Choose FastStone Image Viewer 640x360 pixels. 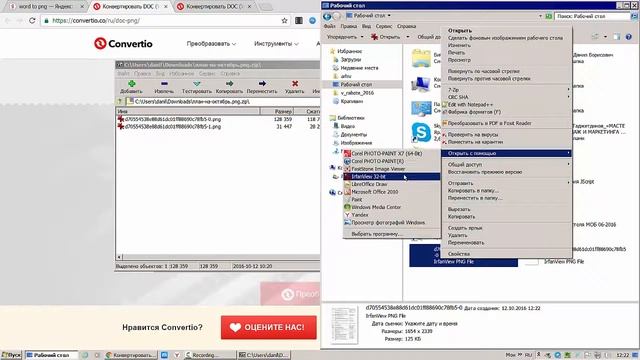(391, 169)
